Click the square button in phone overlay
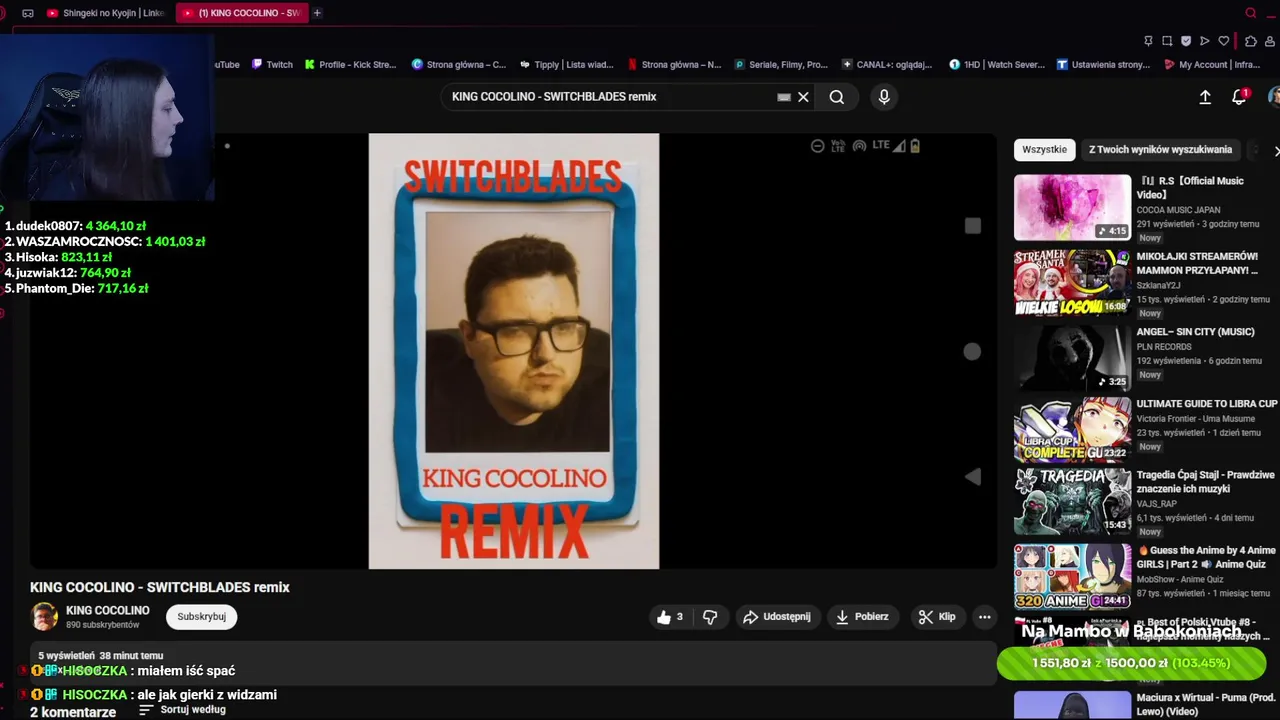 [x=972, y=226]
